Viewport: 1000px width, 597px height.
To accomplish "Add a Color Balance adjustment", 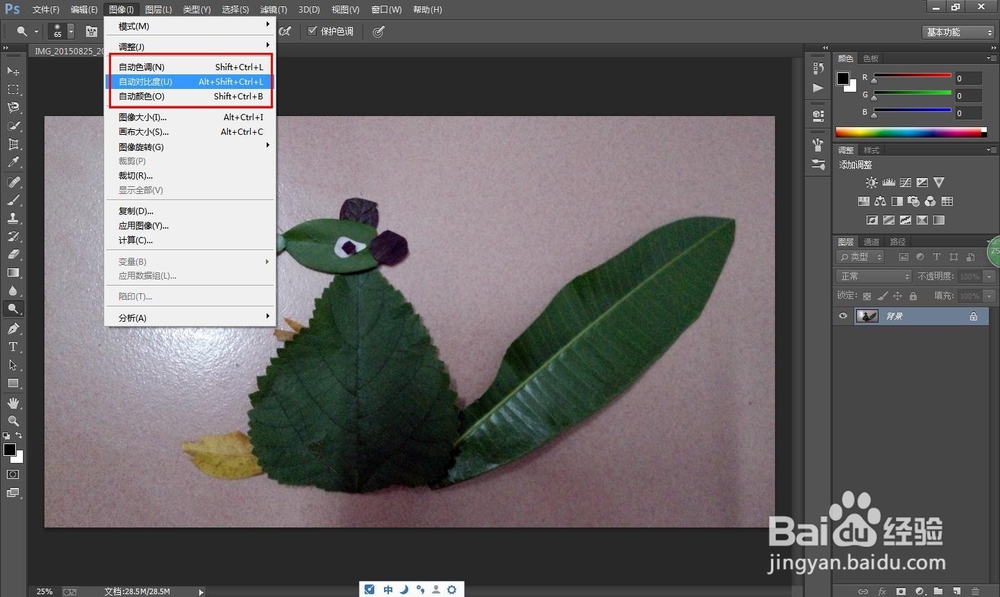I will (x=880, y=202).
